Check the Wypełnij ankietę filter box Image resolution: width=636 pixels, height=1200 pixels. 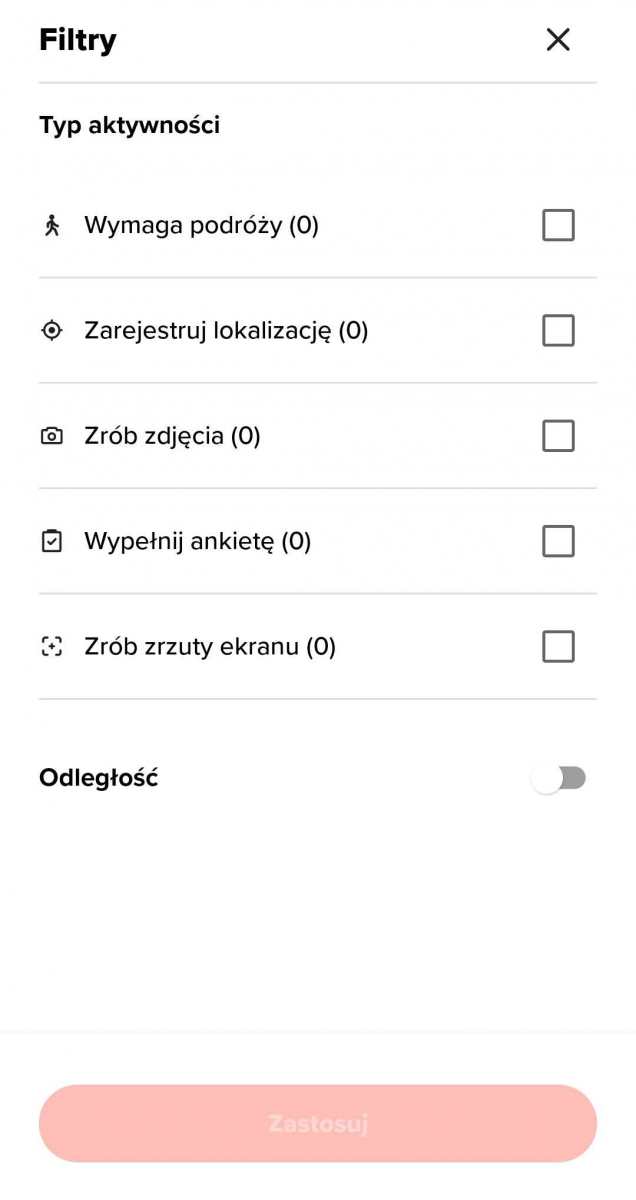[x=558, y=541]
